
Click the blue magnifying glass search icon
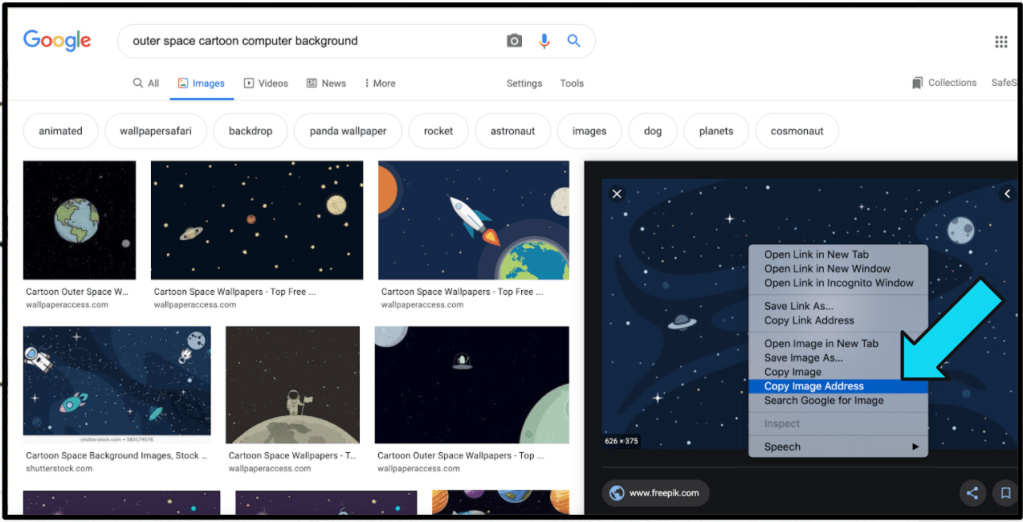coord(574,41)
